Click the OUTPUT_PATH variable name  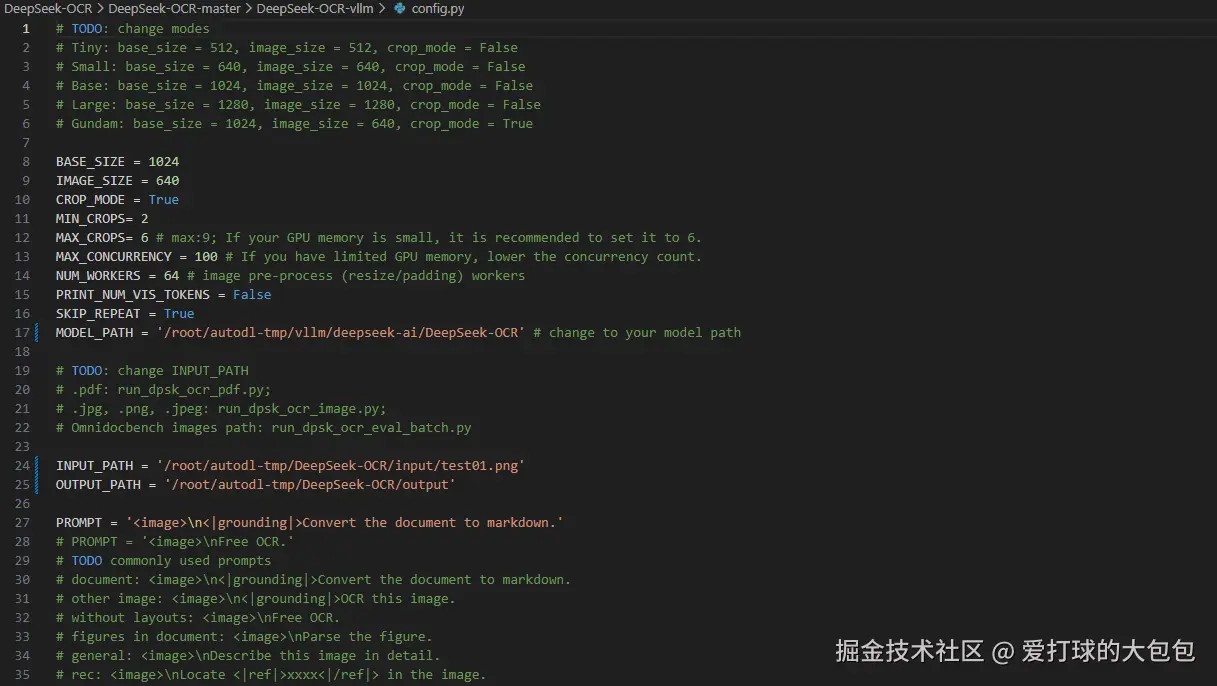tap(98, 485)
